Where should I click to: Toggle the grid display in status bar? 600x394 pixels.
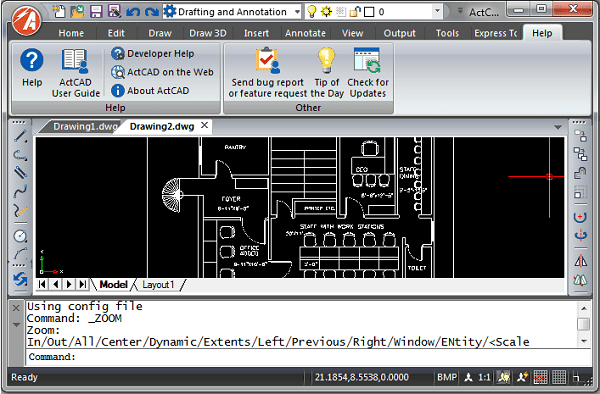(559, 378)
